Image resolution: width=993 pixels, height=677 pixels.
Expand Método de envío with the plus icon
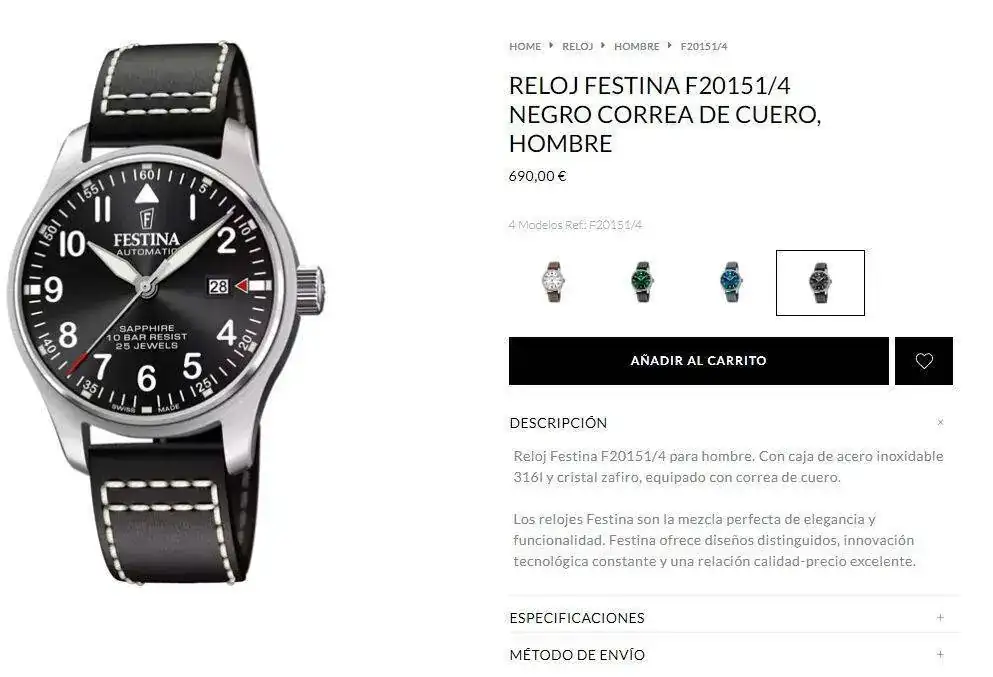[940, 654]
